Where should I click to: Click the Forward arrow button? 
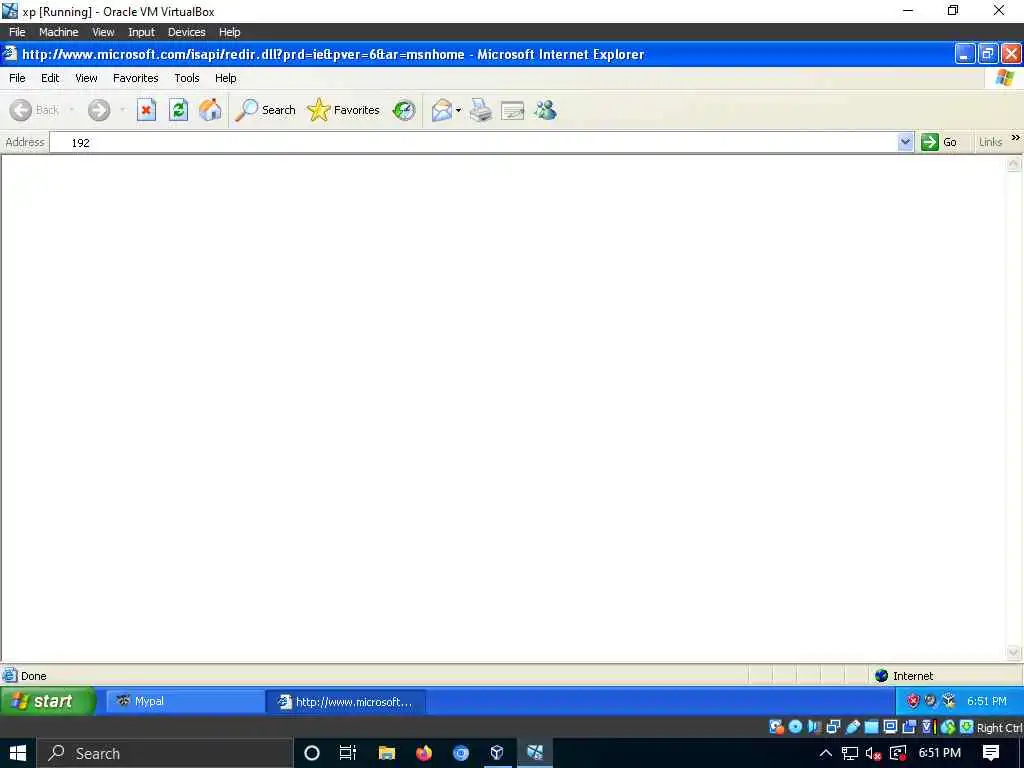pyautogui.click(x=99, y=110)
